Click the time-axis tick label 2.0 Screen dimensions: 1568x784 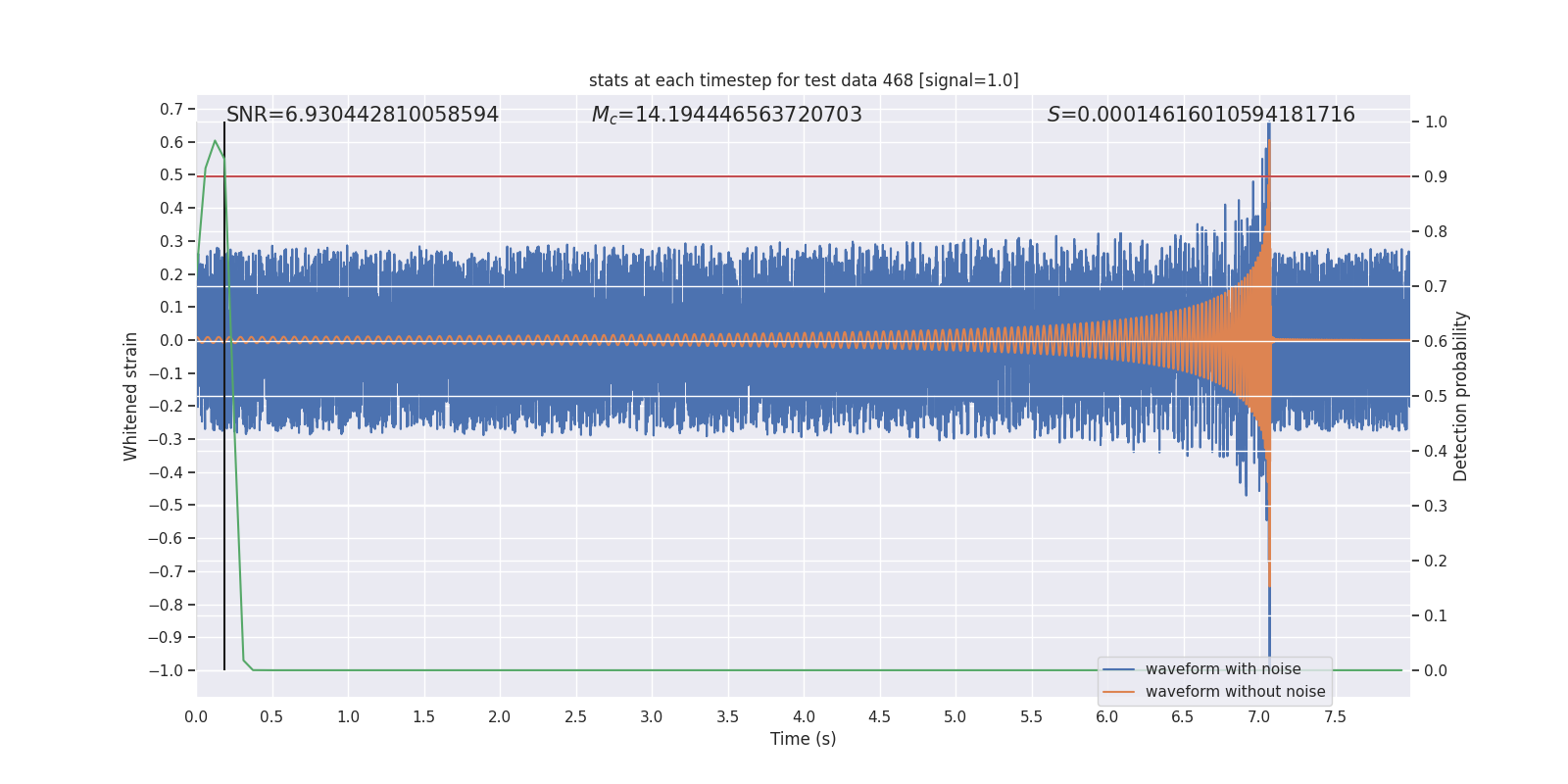[500, 717]
